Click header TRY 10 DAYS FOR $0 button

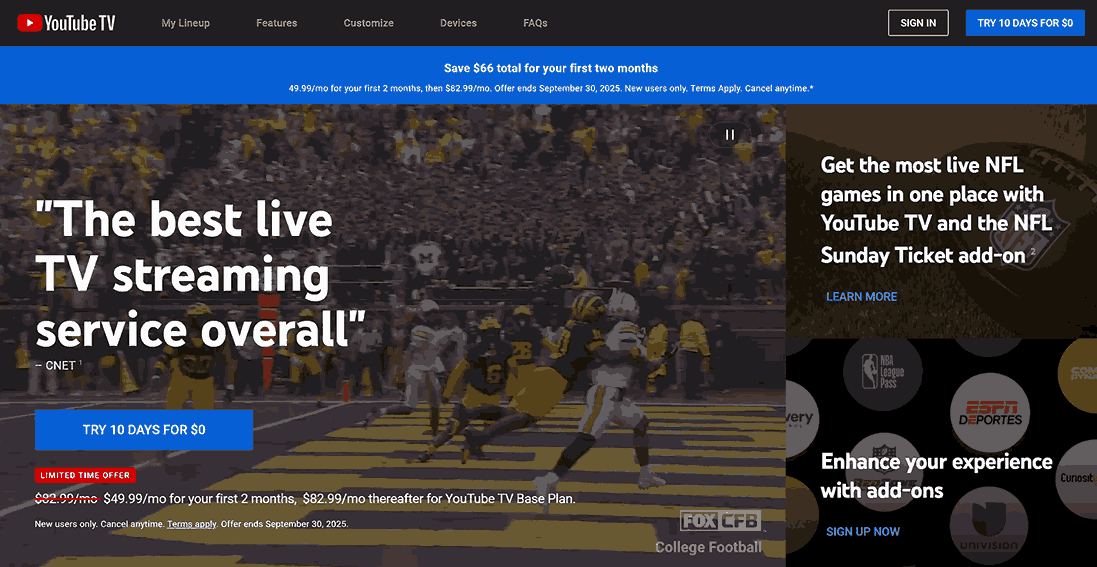click(x=1025, y=22)
